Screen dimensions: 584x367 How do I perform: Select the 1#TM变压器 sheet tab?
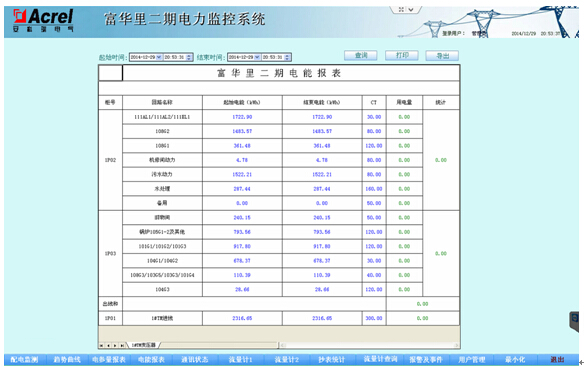(143, 345)
